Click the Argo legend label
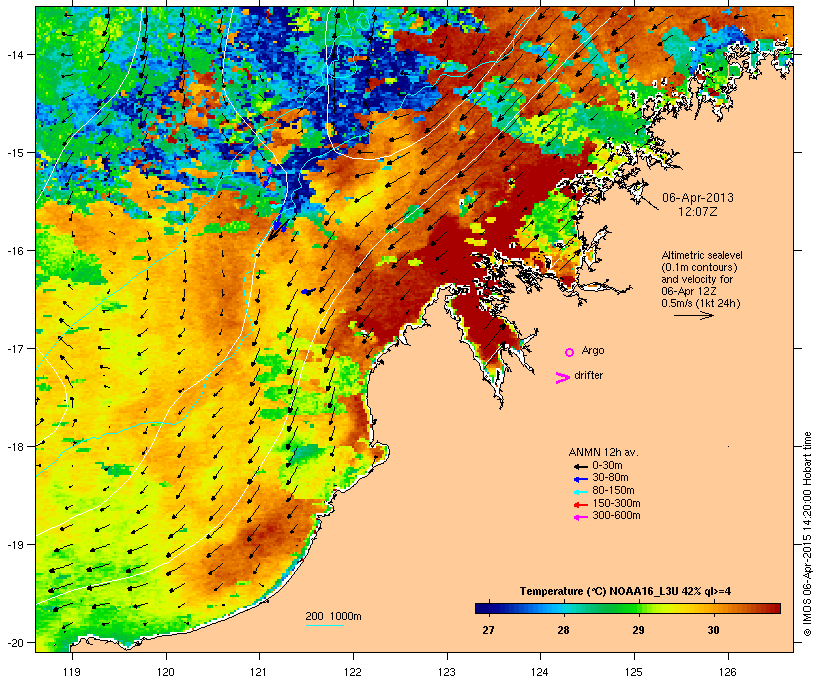The image size is (820, 680). pyautogui.click(x=593, y=351)
